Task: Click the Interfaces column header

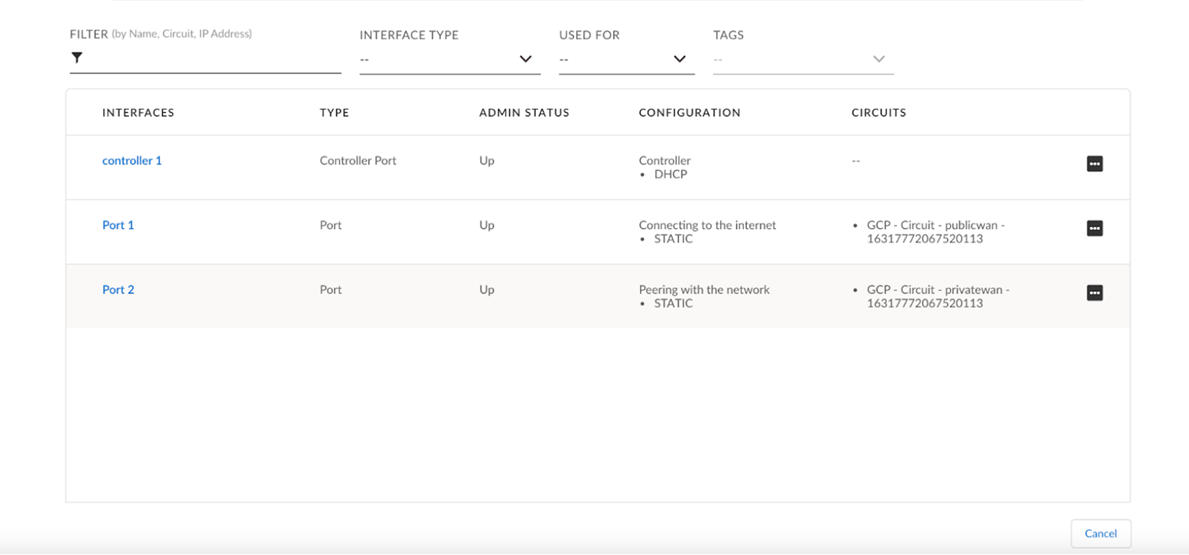Action: (x=138, y=113)
